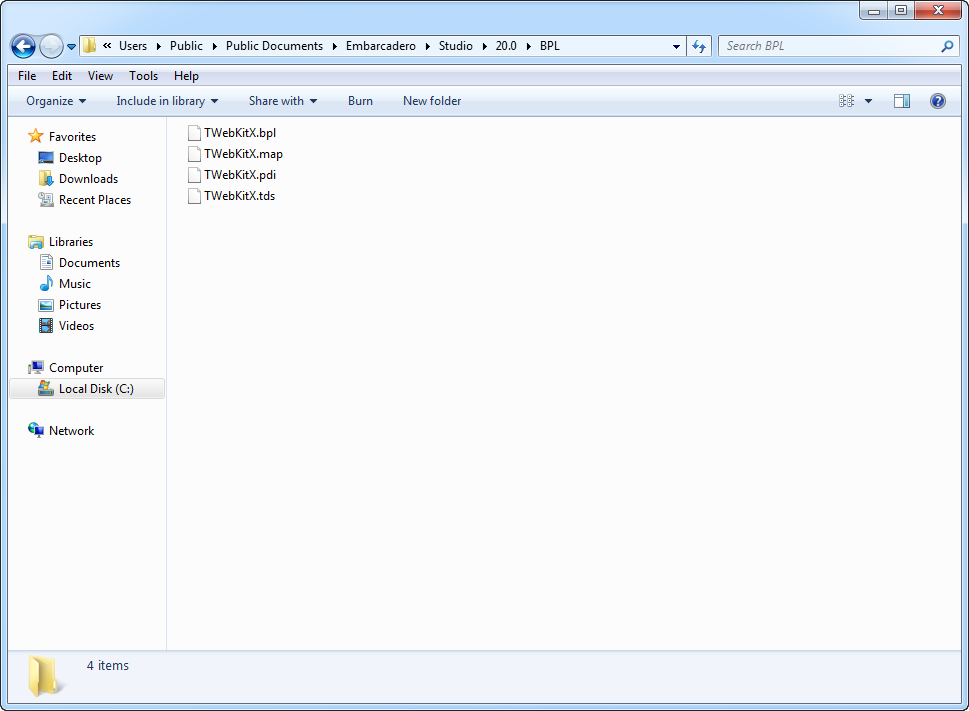Open the Videos library
Image resolution: width=969 pixels, height=711 pixels.
tap(77, 326)
